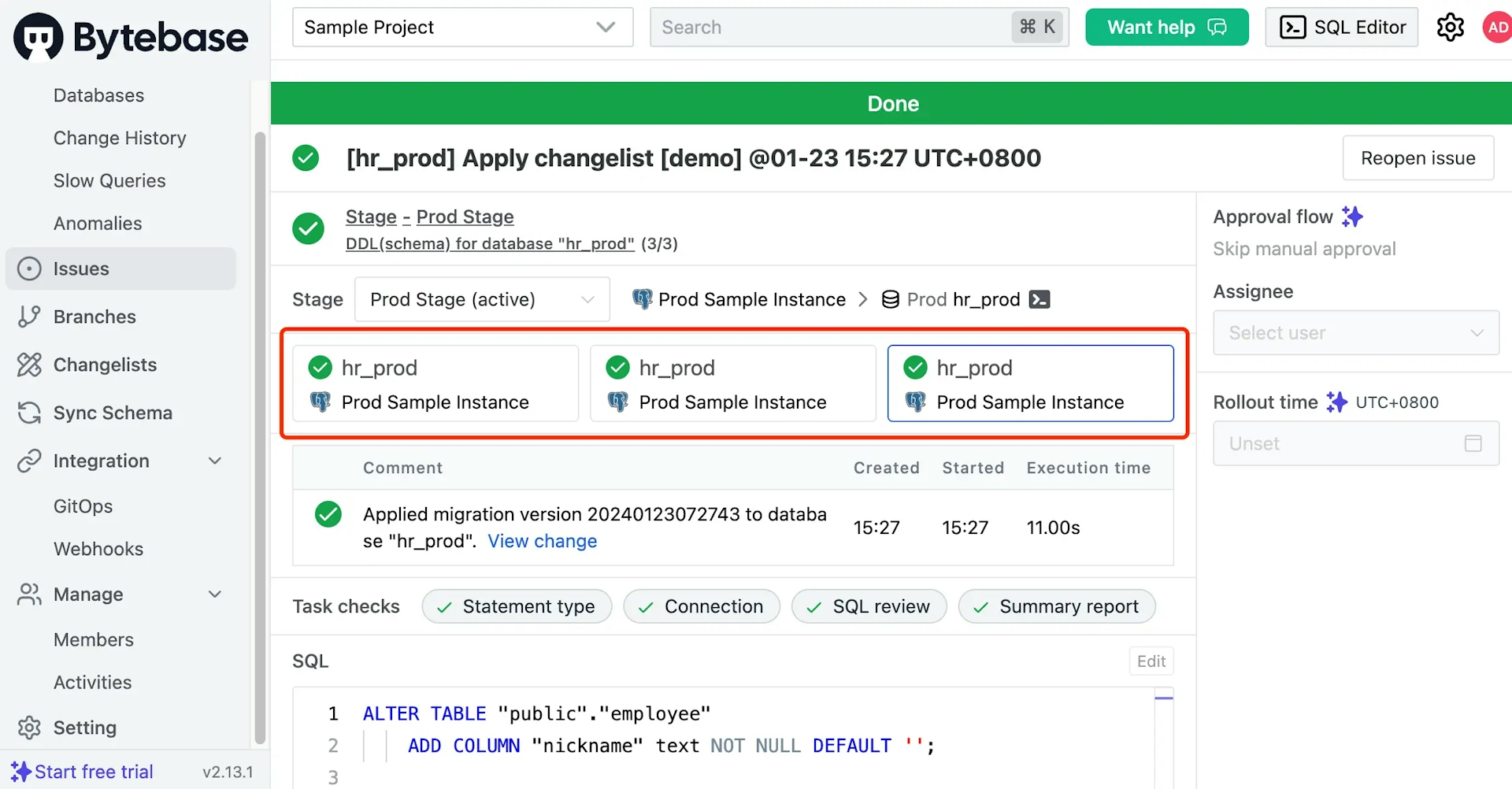
Task: Select the first hr_prod task card
Action: click(x=435, y=383)
